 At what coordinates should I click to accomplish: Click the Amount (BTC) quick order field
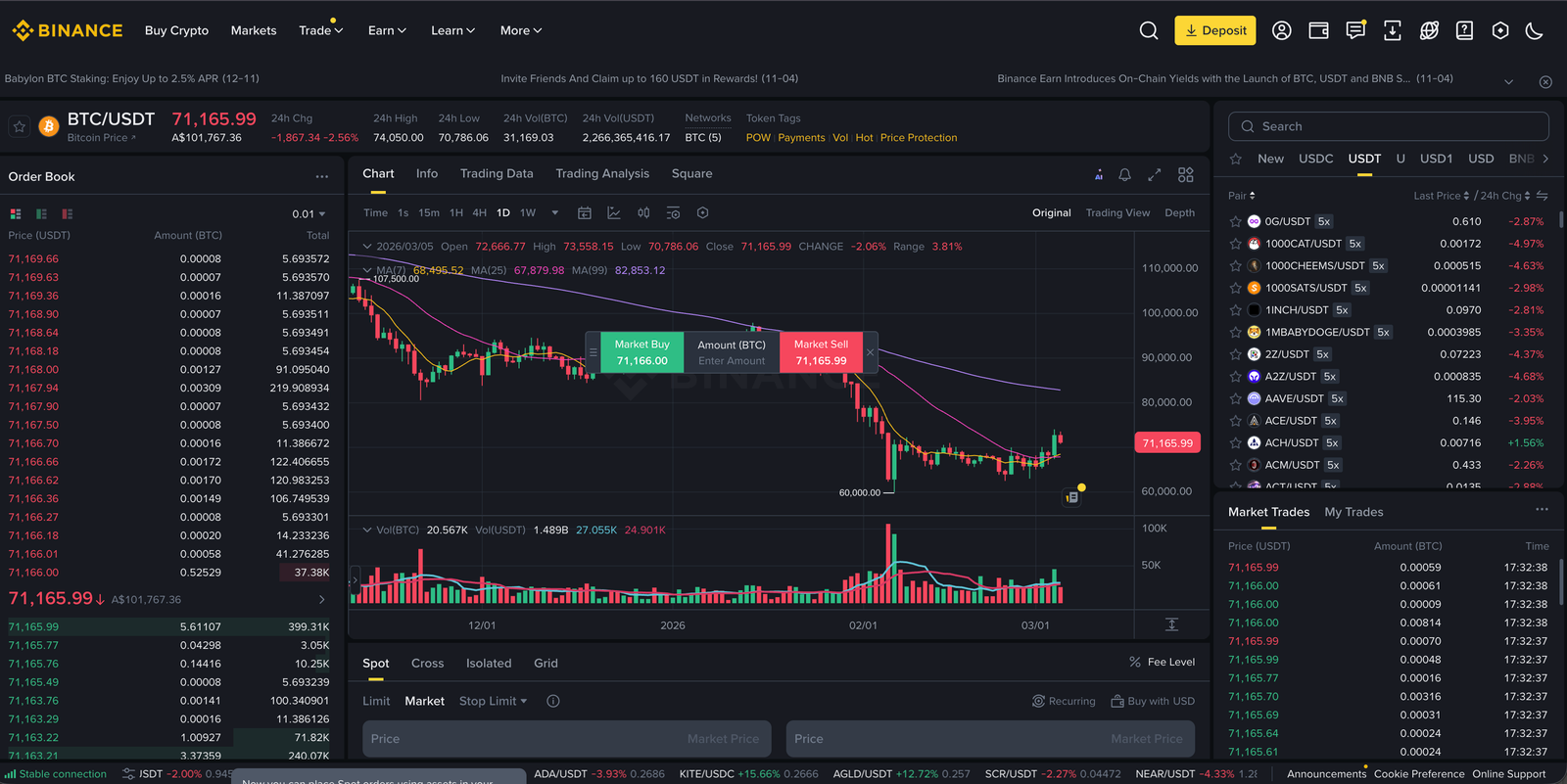732,352
